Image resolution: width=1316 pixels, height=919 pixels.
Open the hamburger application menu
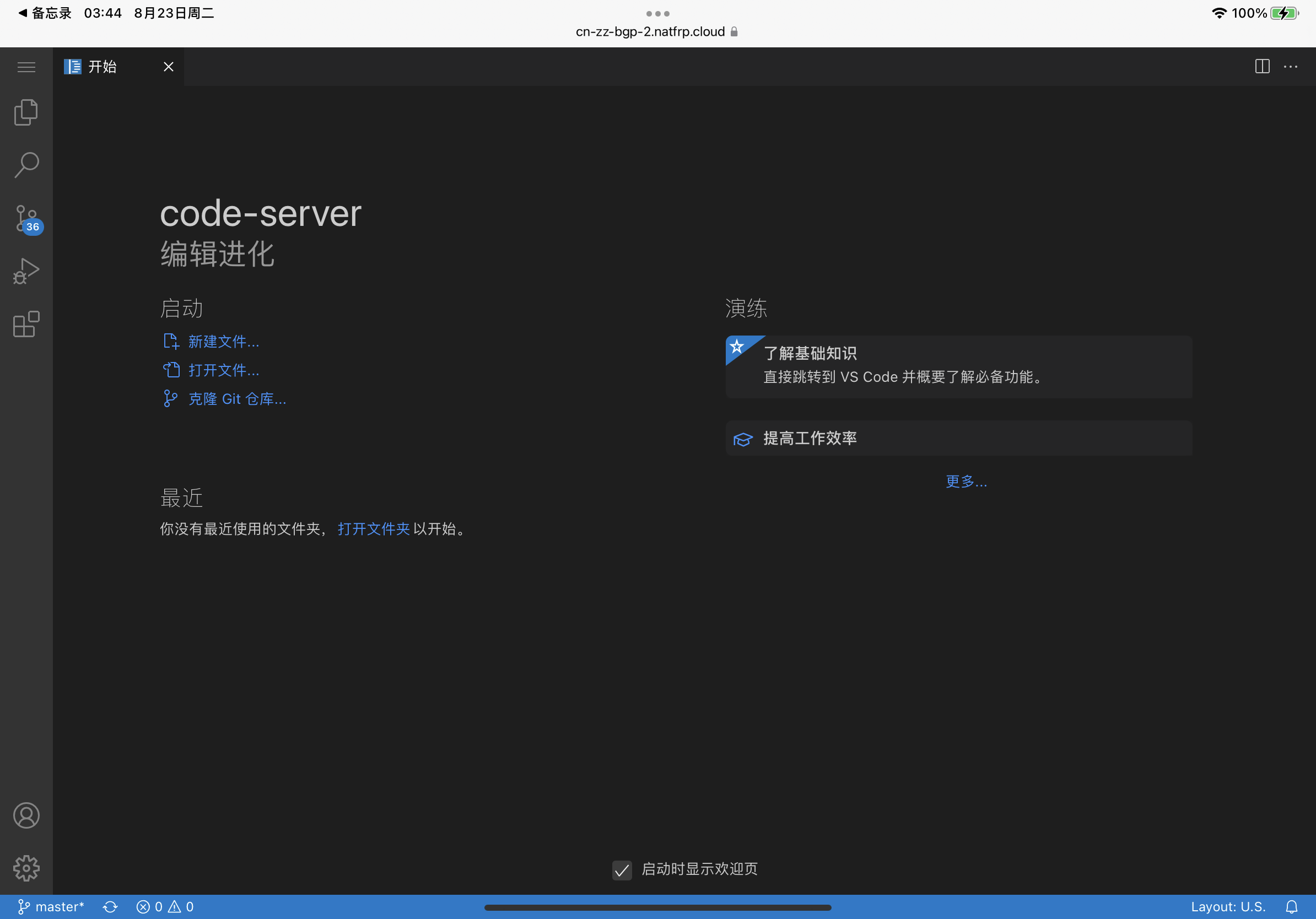point(26,67)
